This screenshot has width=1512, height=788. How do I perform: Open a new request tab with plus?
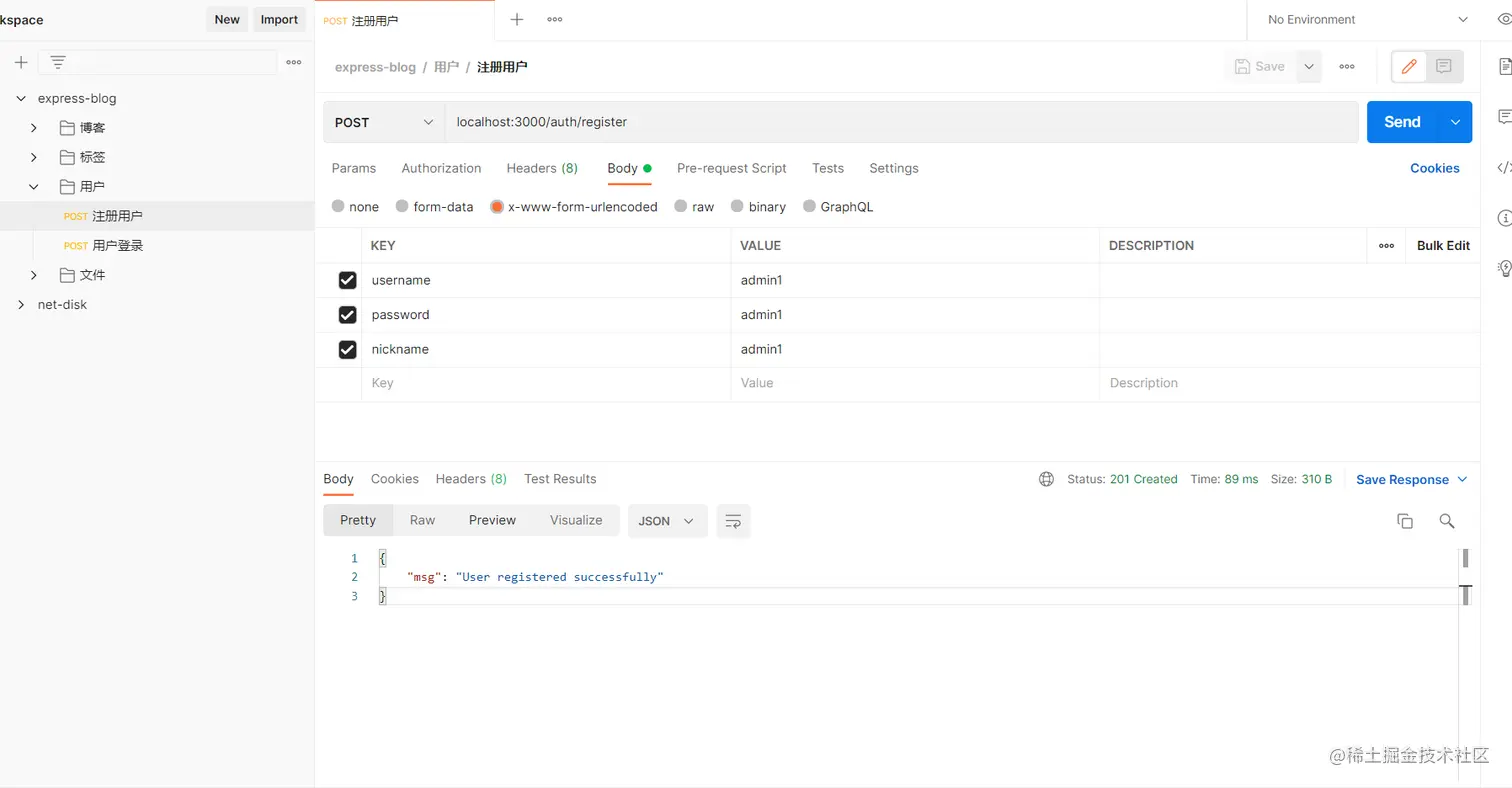point(517,19)
